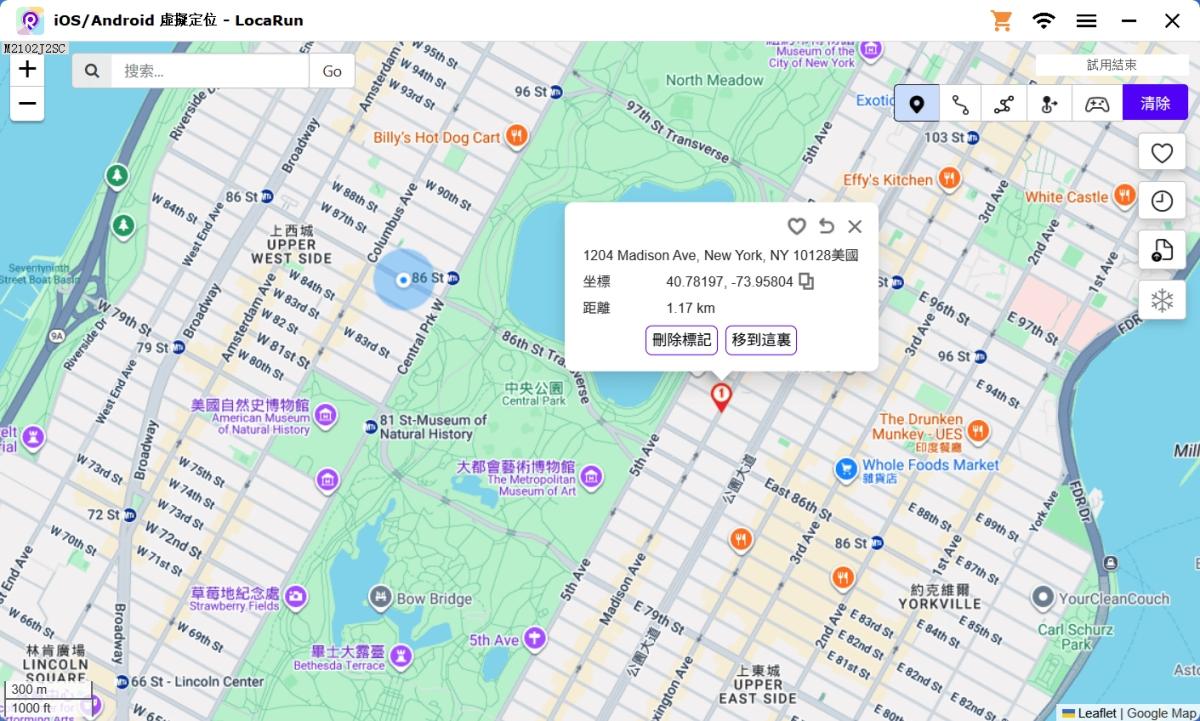Check the Wi-Fi connection icon

coord(1044,20)
